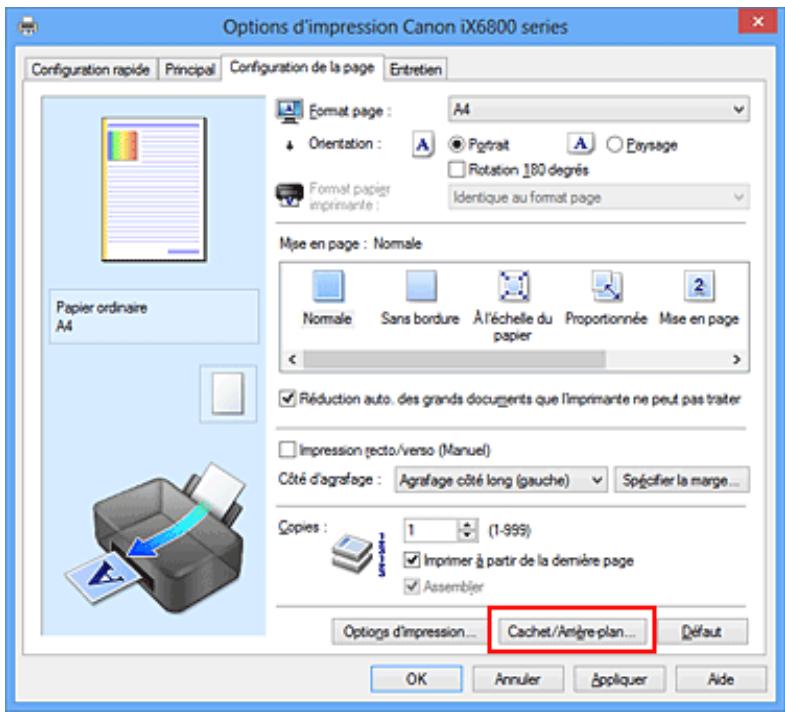Click the Défaut button
The image size is (785, 712).
[701, 632]
